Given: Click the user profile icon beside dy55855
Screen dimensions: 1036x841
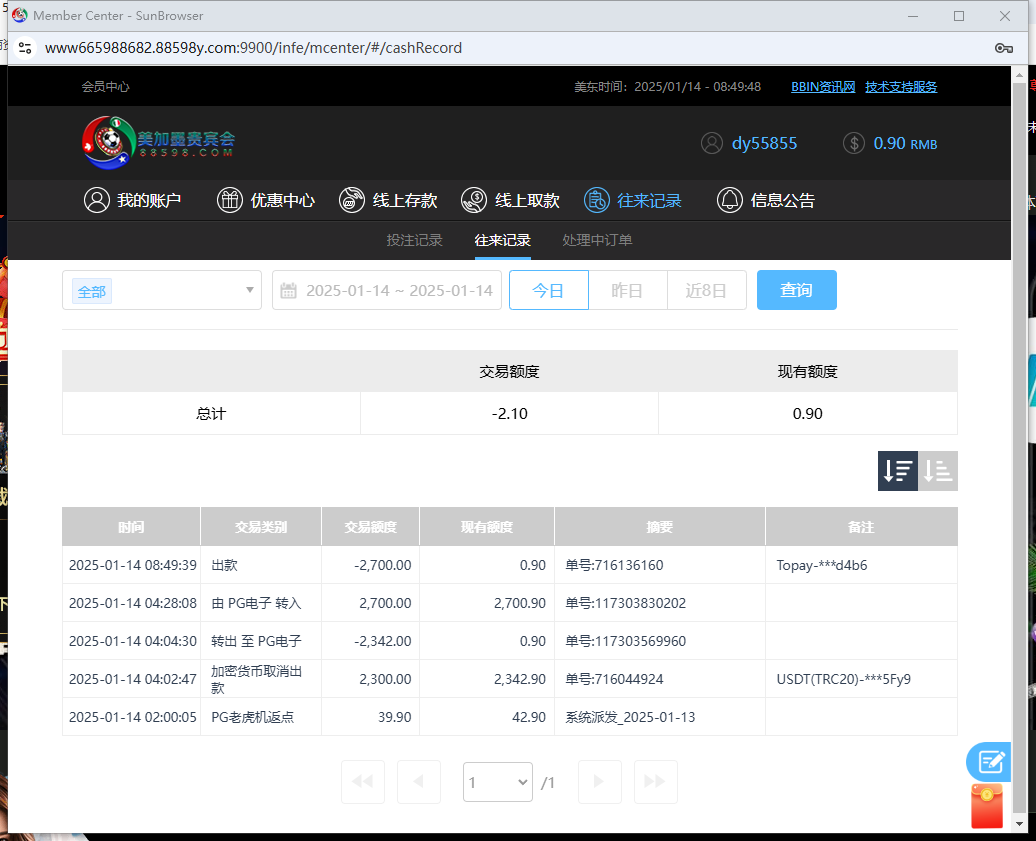Looking at the screenshot, I should (711, 143).
